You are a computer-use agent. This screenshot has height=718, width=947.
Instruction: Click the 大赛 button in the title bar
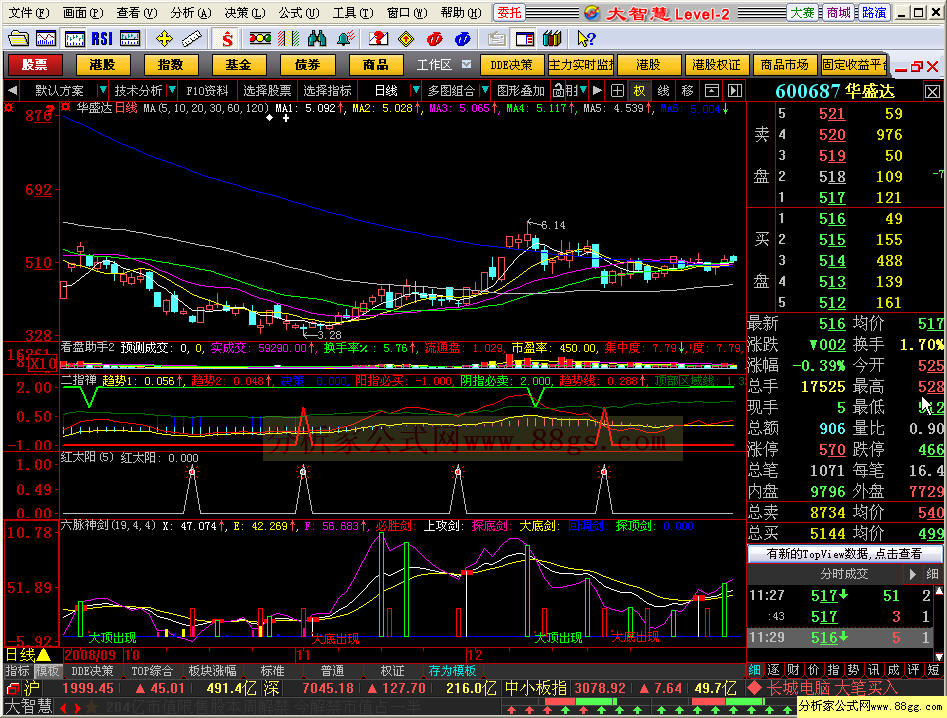[x=803, y=12]
